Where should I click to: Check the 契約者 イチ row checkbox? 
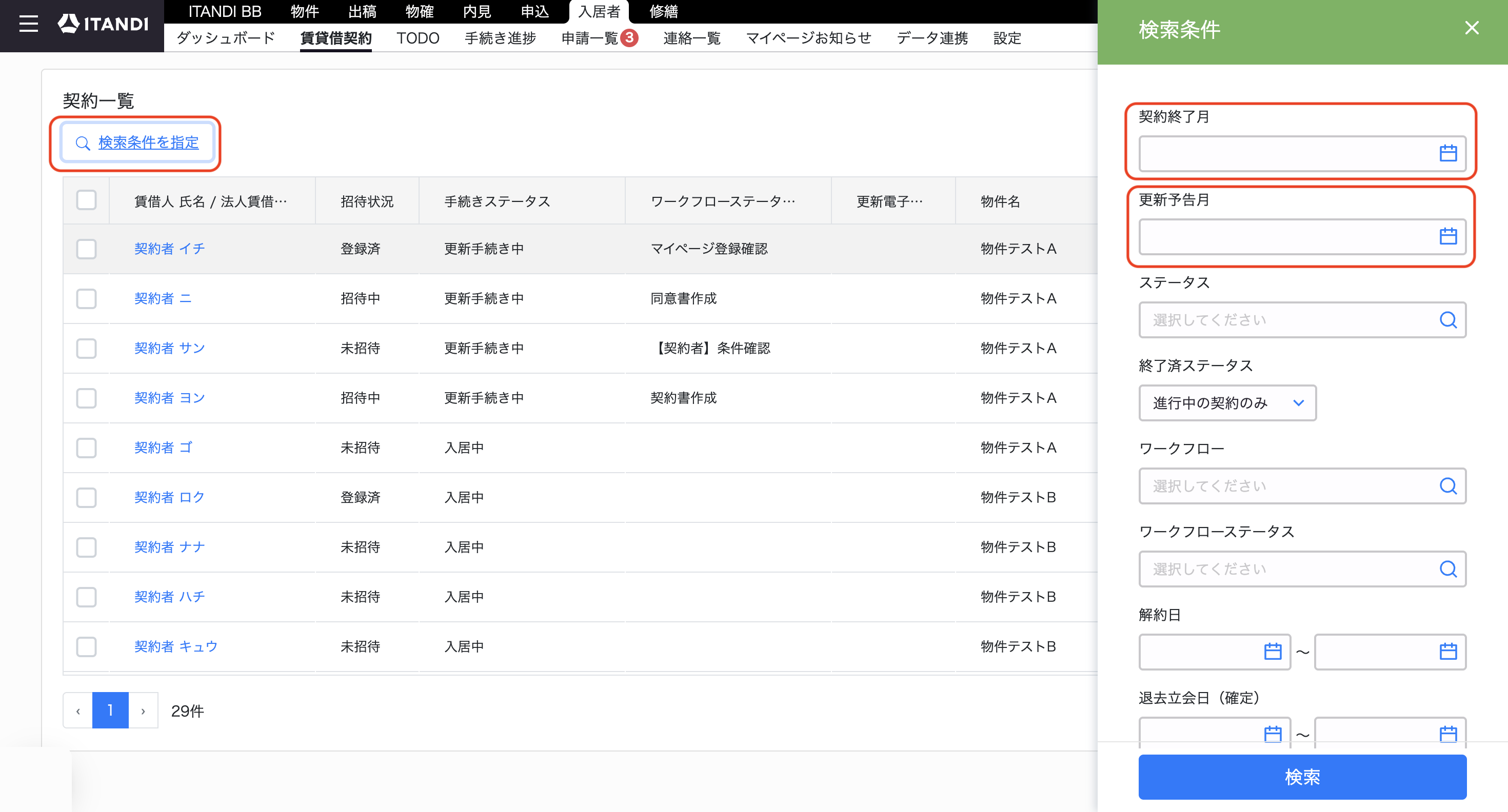86,249
